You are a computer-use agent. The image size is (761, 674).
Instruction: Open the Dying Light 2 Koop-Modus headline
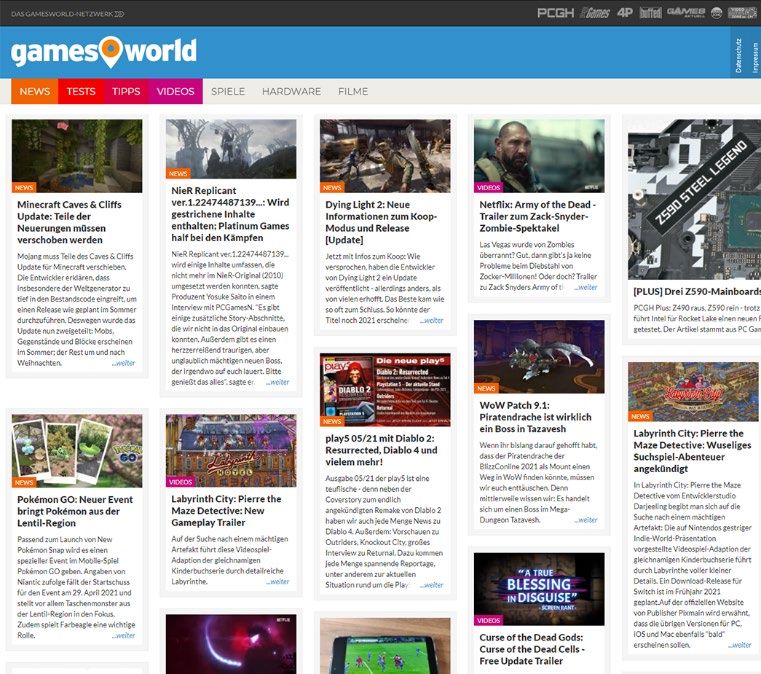[x=381, y=222]
